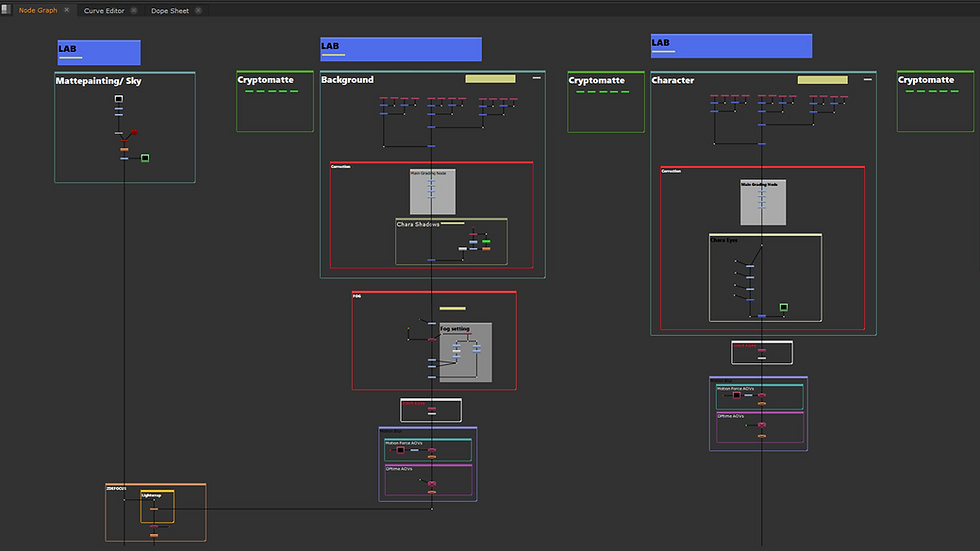Select the green square node in Mattepainting/Sky
Image resolution: width=980 pixels, height=551 pixels.
[x=145, y=158]
